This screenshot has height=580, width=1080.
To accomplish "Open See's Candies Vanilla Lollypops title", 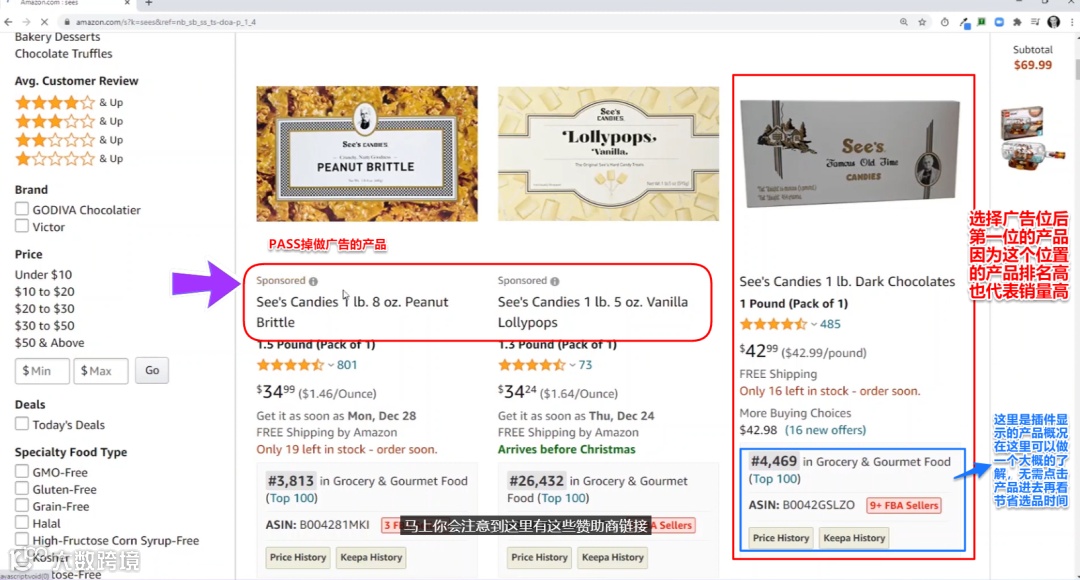I will [593, 312].
